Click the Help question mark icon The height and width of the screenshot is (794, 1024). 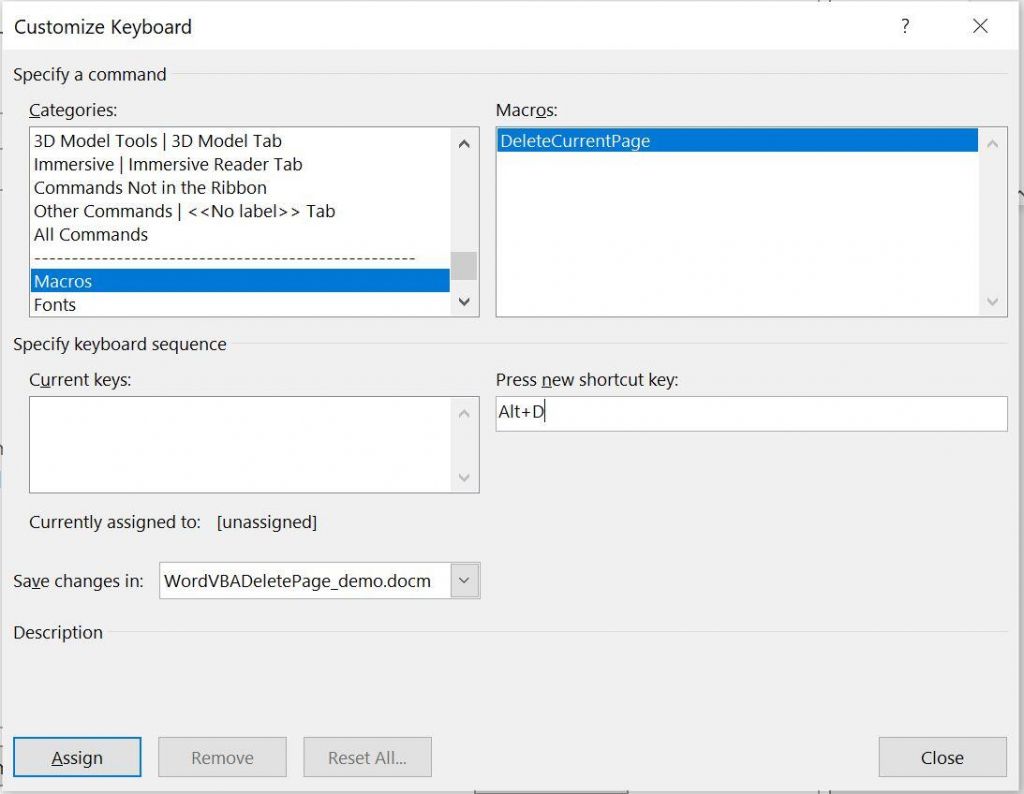click(905, 27)
